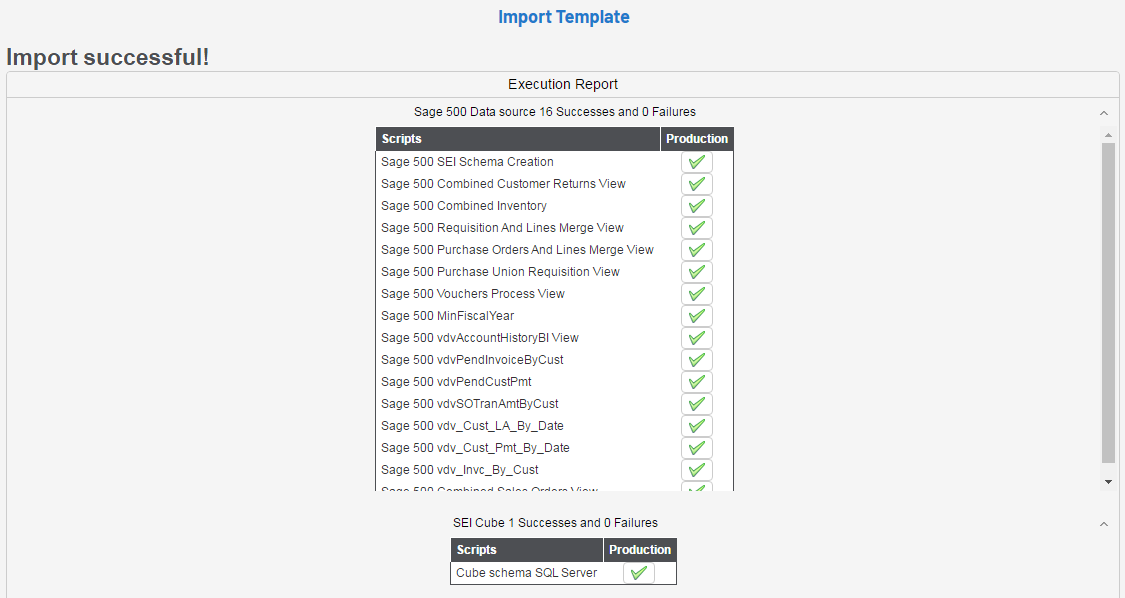Click the Import Template title link
This screenshot has height=598, width=1125.
(x=563, y=17)
